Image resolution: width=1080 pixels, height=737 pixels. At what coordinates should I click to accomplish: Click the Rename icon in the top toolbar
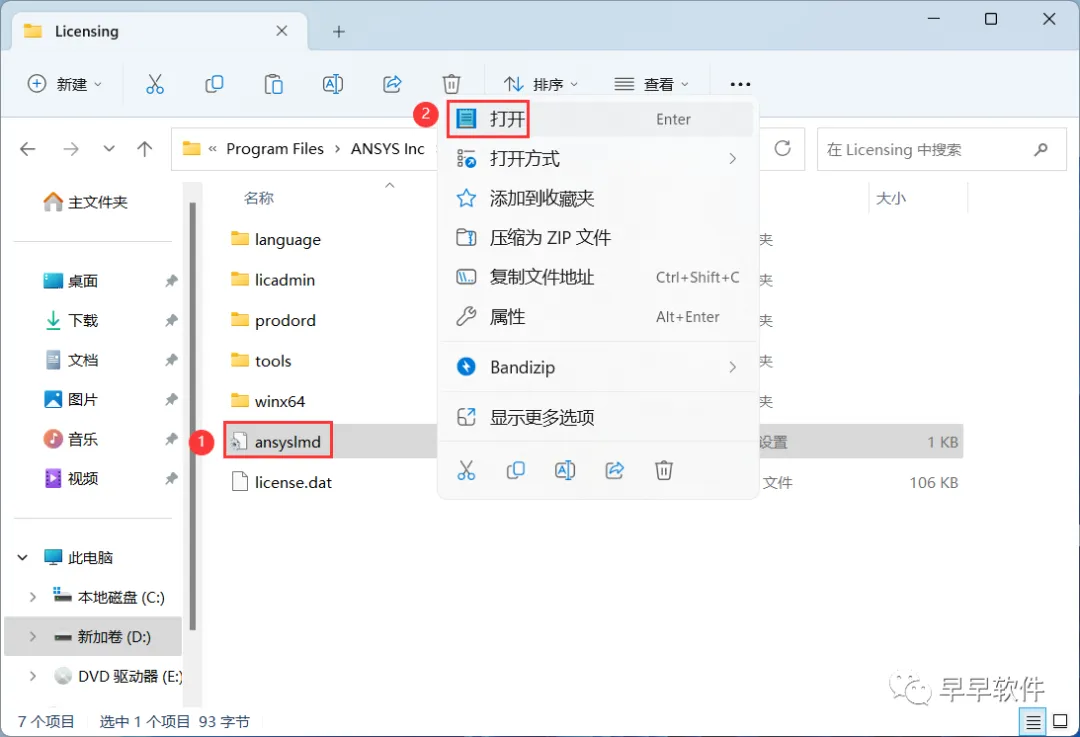[x=333, y=84]
